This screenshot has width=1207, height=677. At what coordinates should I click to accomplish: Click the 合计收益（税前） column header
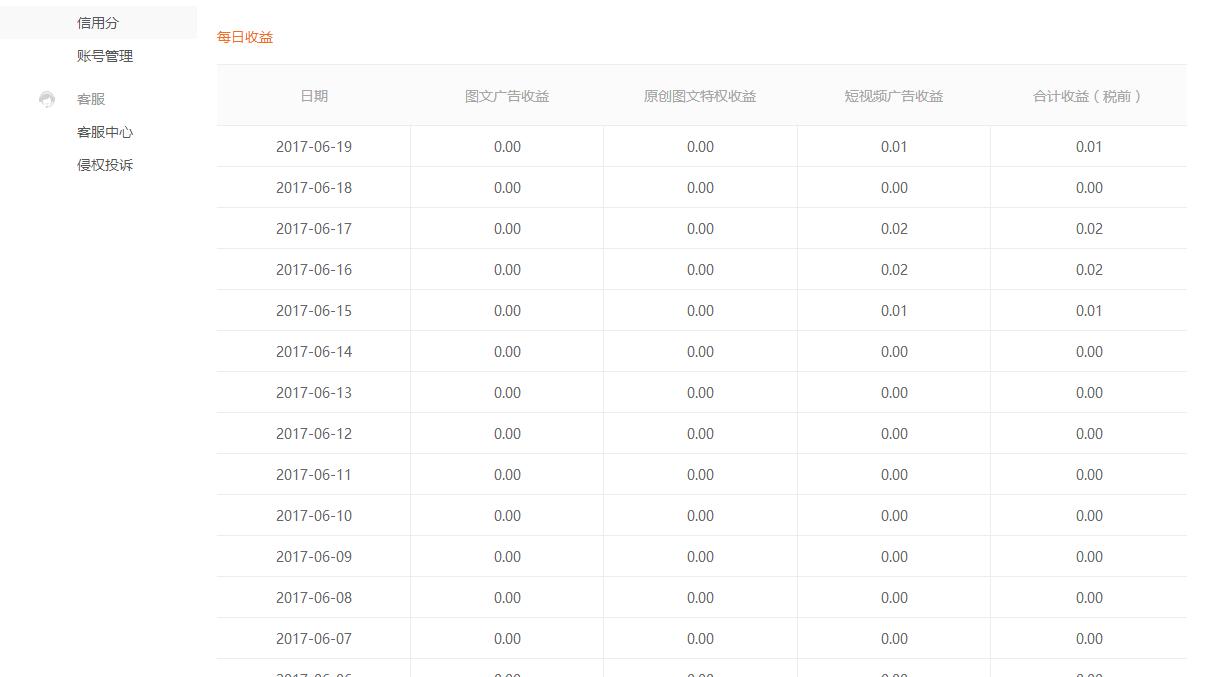[1088, 96]
